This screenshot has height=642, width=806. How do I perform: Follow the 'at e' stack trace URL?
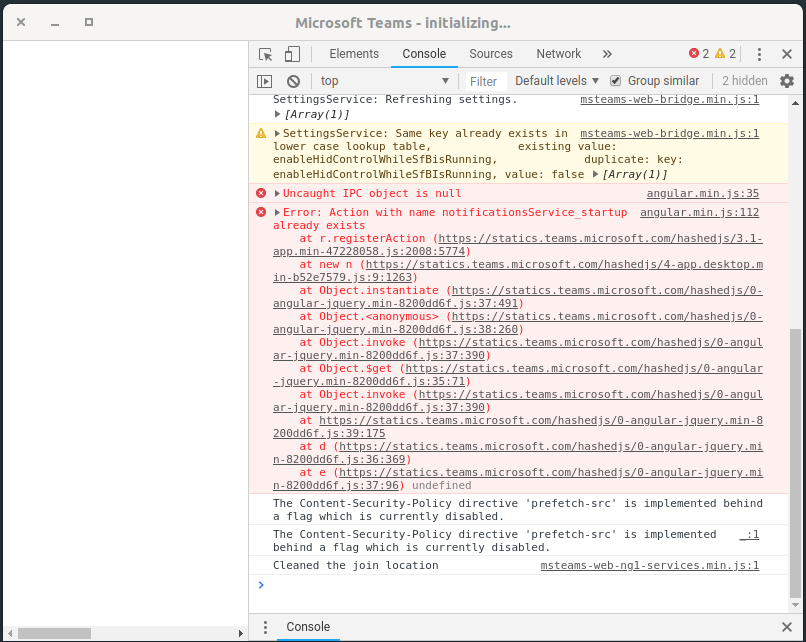pos(518,479)
